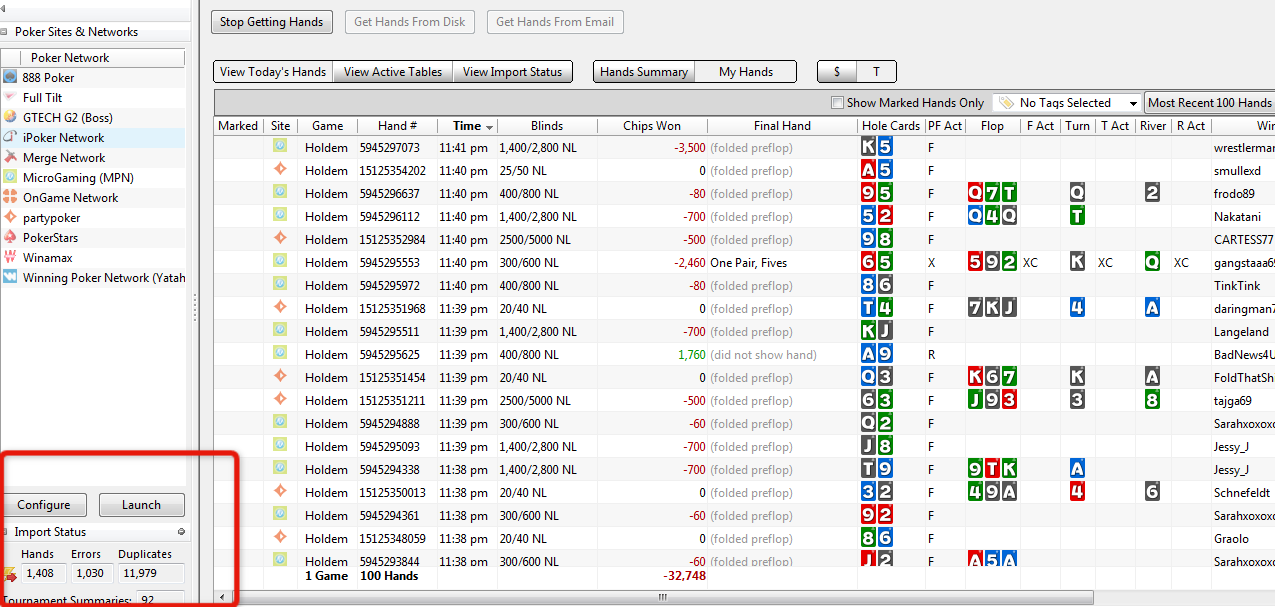Select the GTECH G2 (Boss) network icon
Screen dimensions: 1275x607
(x=10, y=117)
